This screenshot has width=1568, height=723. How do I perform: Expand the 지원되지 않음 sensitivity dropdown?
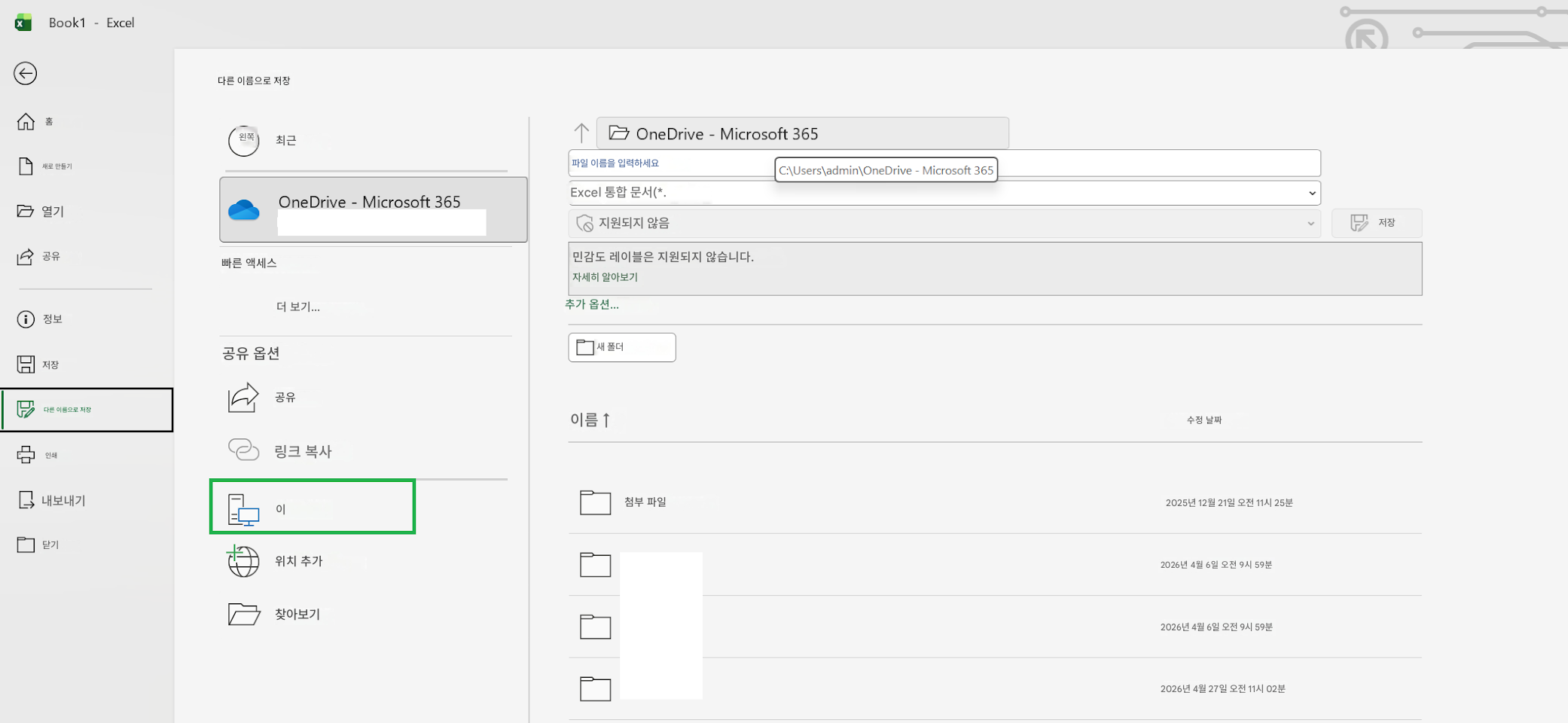point(944,223)
